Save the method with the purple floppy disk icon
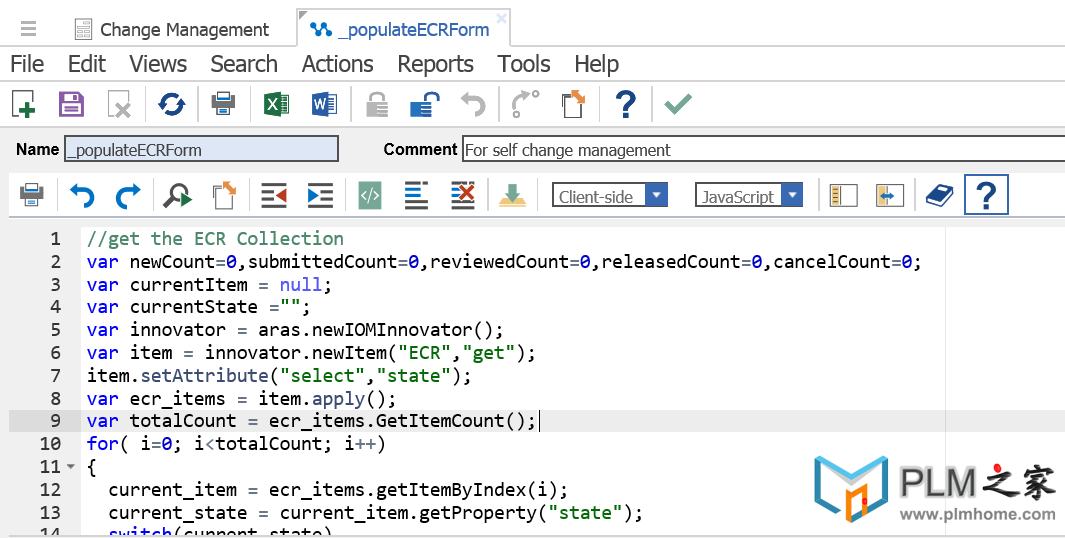The image size is (1065, 538). pos(71,104)
